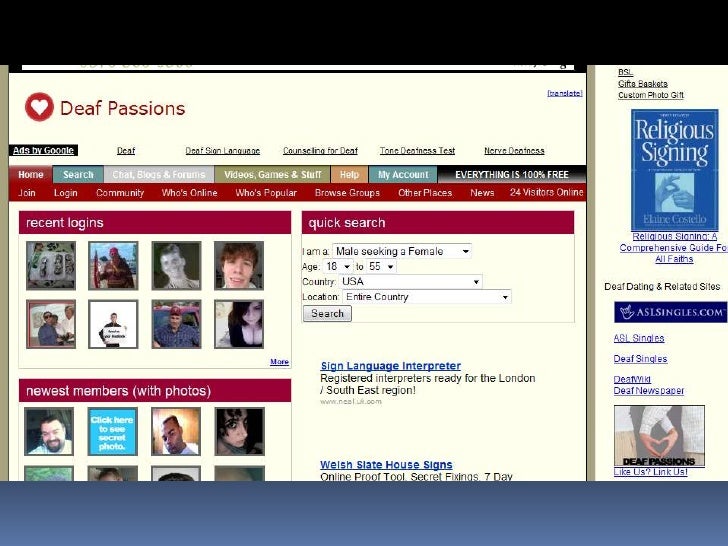728x546 pixels.
Task: Expand the 'Male seeking a Female' dropdown
Action: coord(402,251)
